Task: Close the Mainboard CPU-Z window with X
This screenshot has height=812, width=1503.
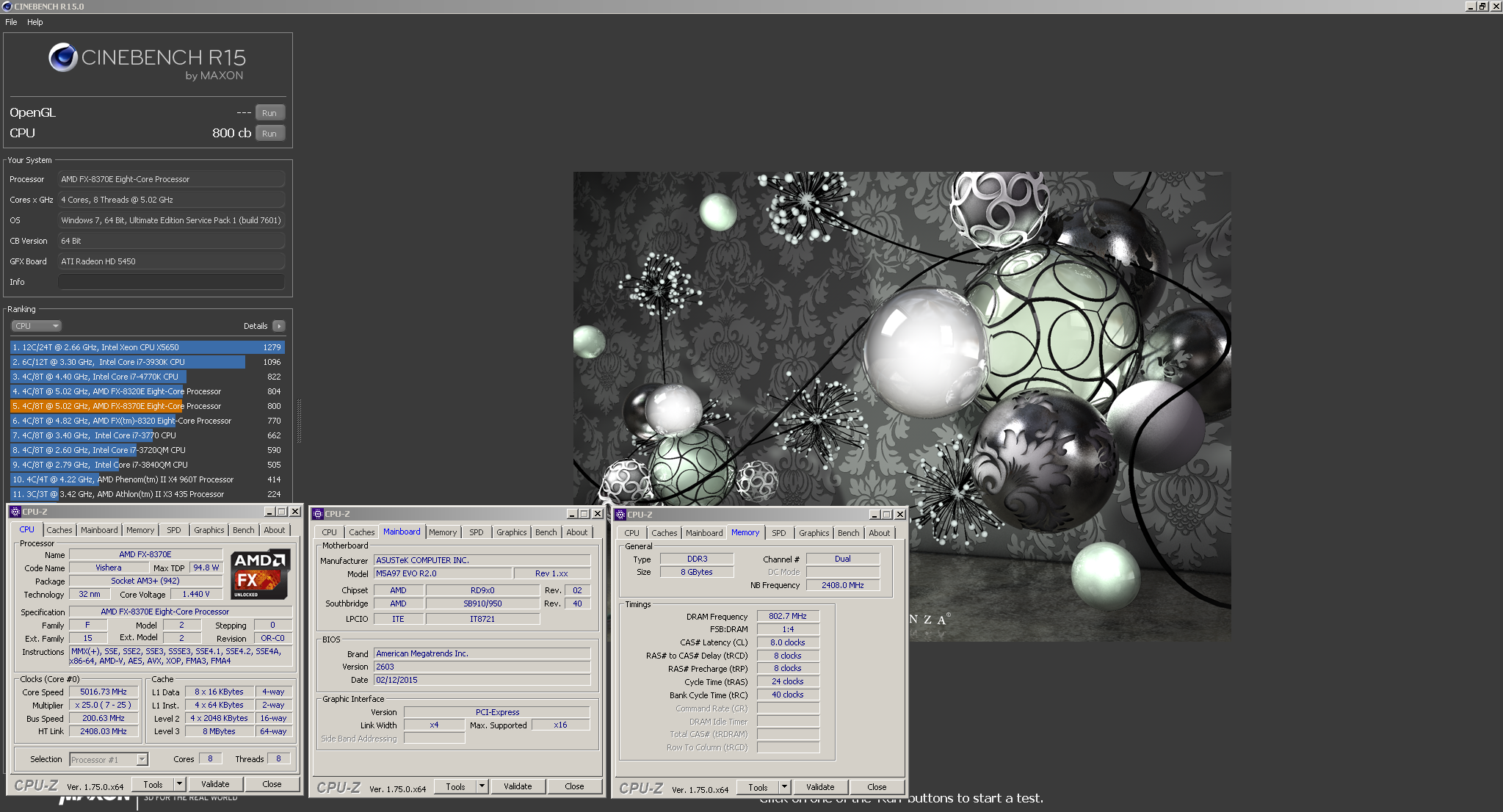Action: click(598, 514)
